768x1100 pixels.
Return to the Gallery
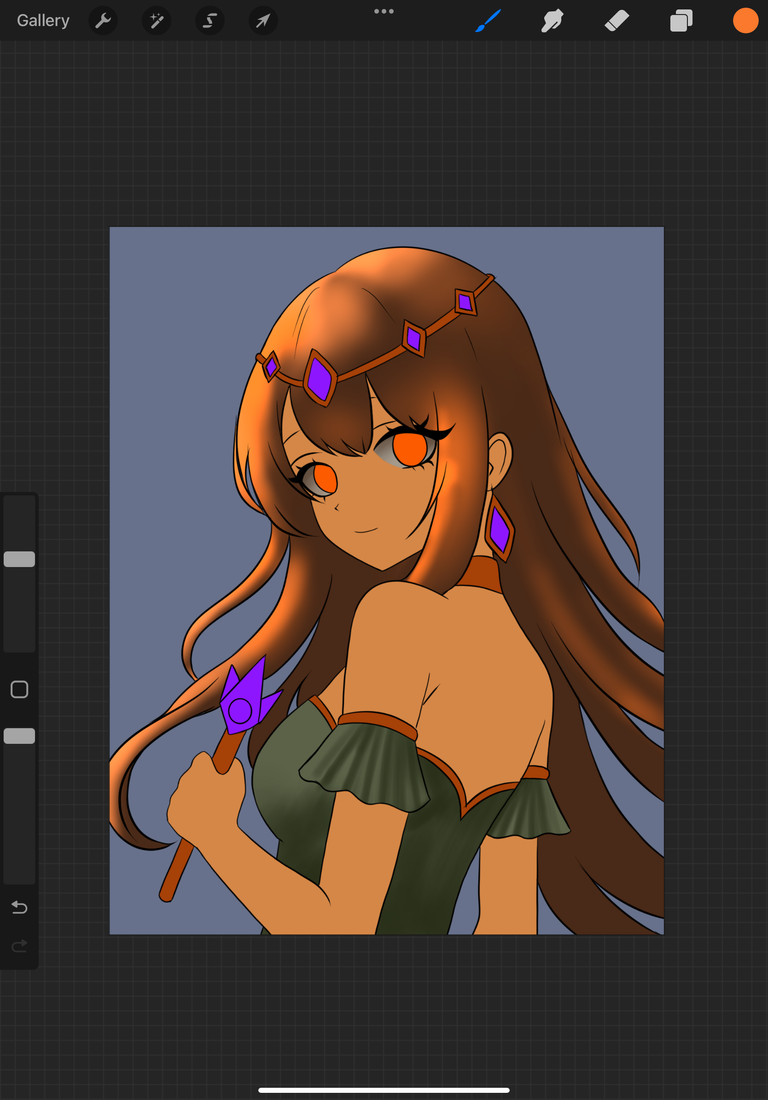coord(43,20)
